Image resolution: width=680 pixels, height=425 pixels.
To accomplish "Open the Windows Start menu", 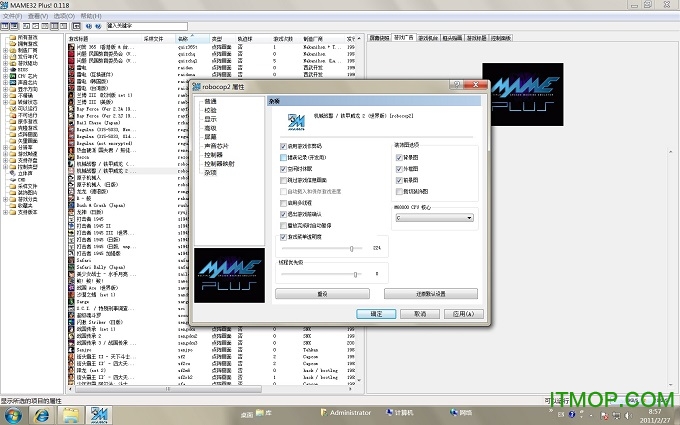I will tap(13, 415).
